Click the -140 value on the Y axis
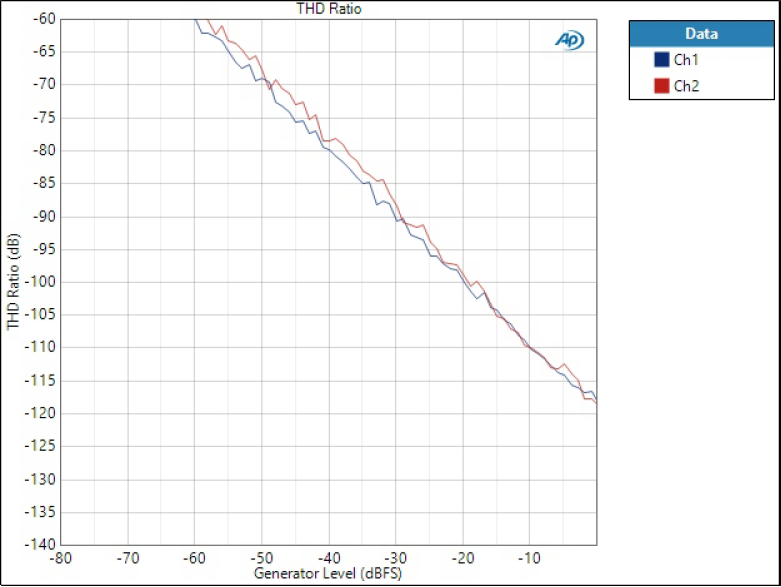This screenshot has height=587, width=781. 40,544
